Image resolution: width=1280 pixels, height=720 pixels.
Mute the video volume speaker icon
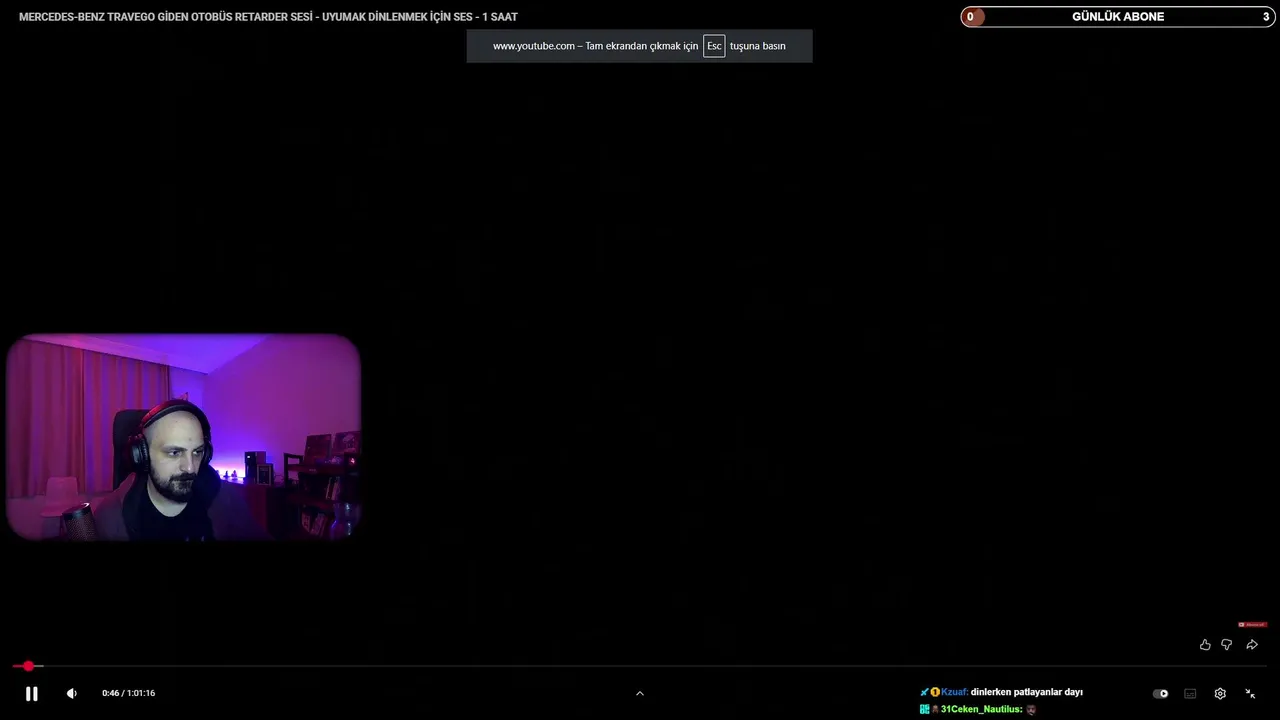(71, 693)
